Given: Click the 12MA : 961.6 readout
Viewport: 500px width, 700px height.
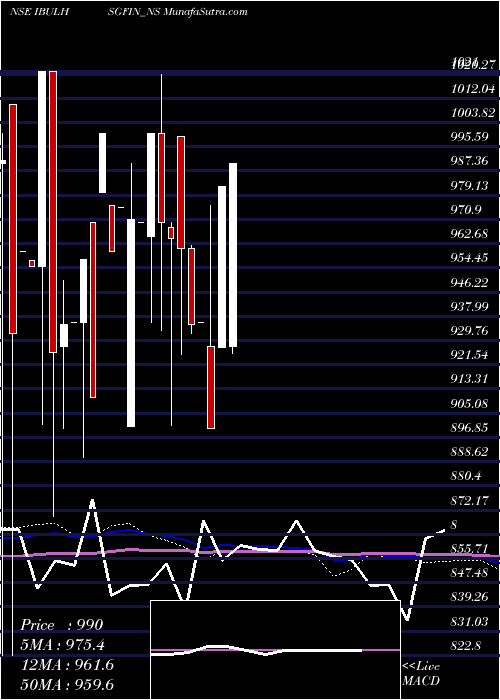Looking at the screenshot, I should [67, 665].
